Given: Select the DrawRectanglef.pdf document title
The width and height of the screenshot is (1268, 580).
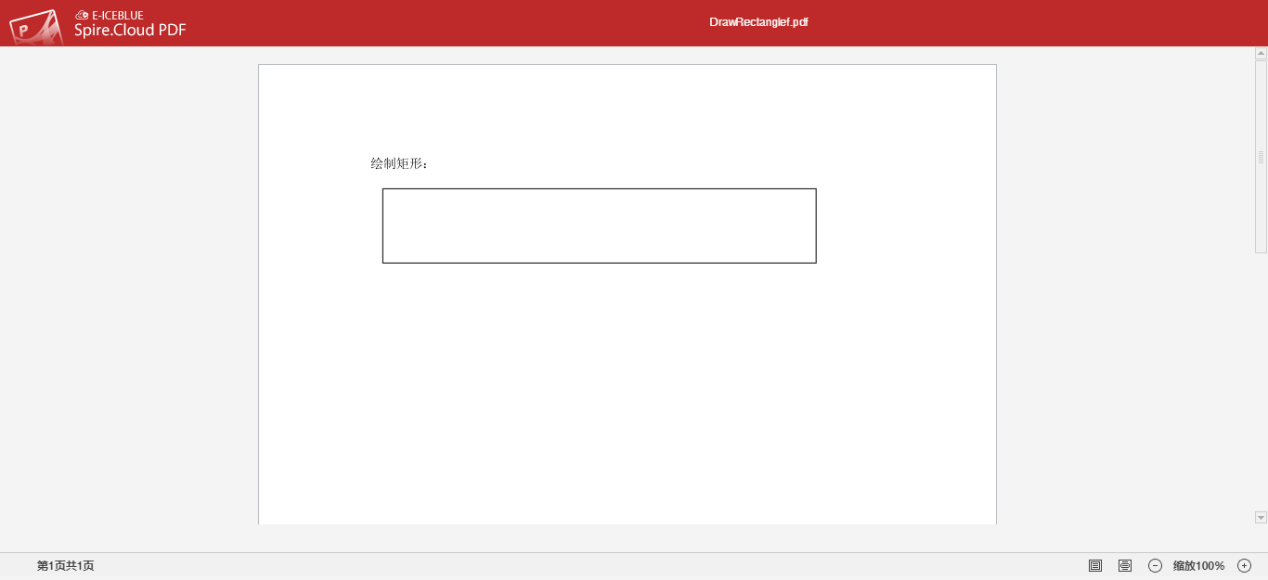Looking at the screenshot, I should (x=759, y=20).
